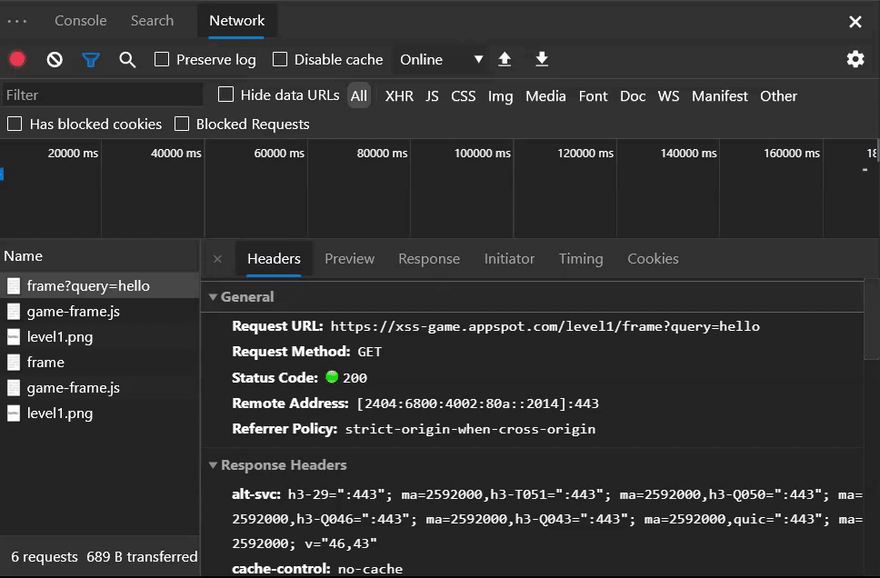Viewport: 880px width, 578px height.
Task: Select the Network tab
Action: pyautogui.click(x=236, y=21)
